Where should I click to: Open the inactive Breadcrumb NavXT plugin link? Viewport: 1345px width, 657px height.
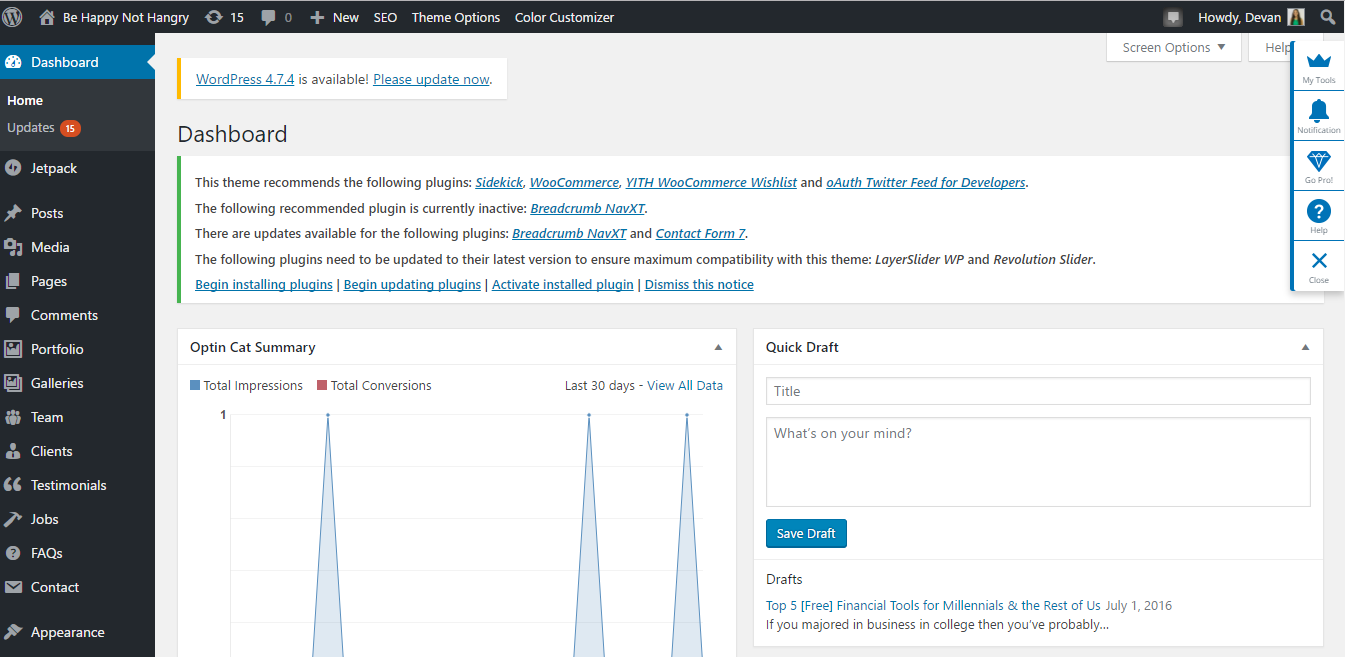click(588, 208)
